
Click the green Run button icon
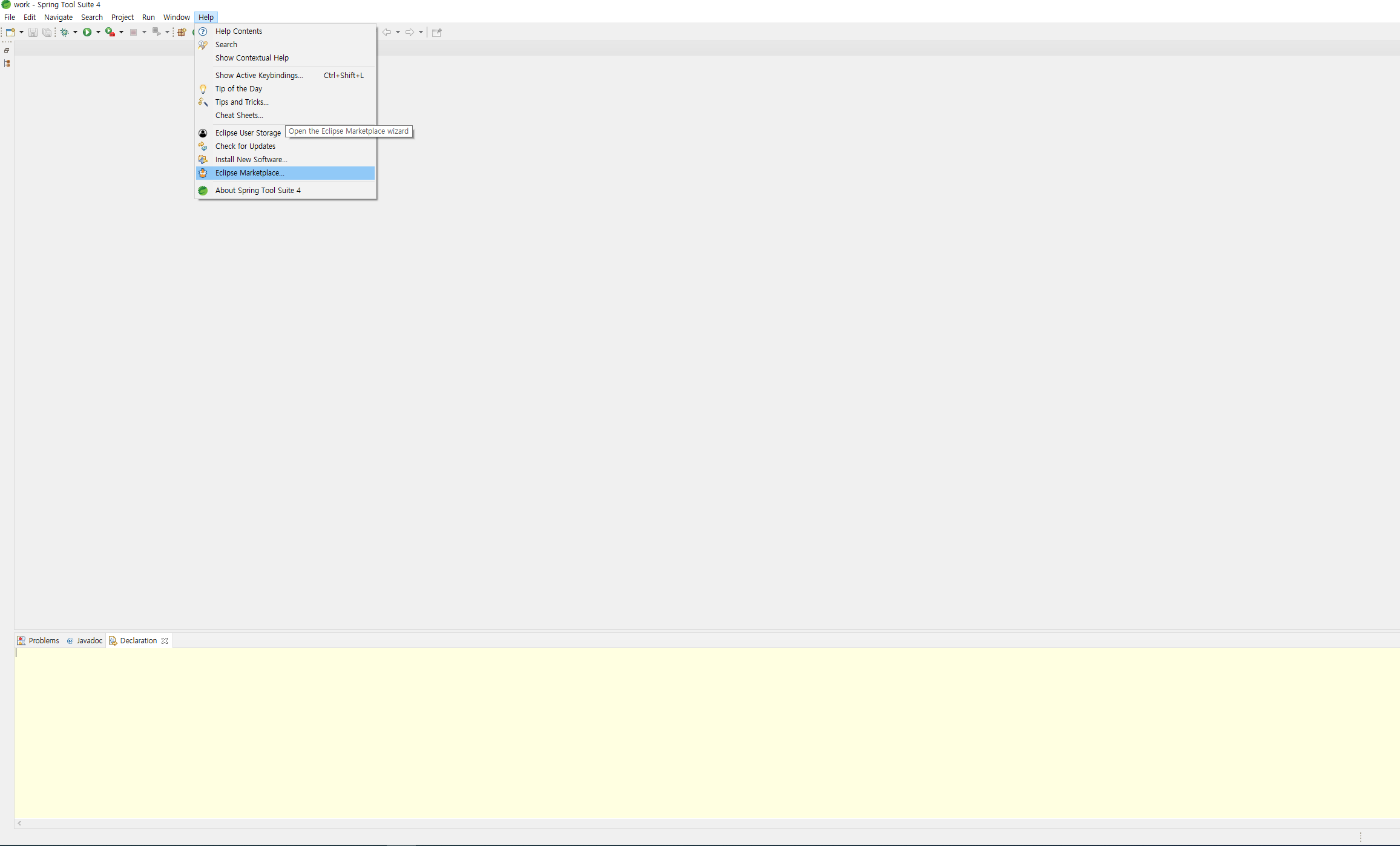tap(87, 32)
